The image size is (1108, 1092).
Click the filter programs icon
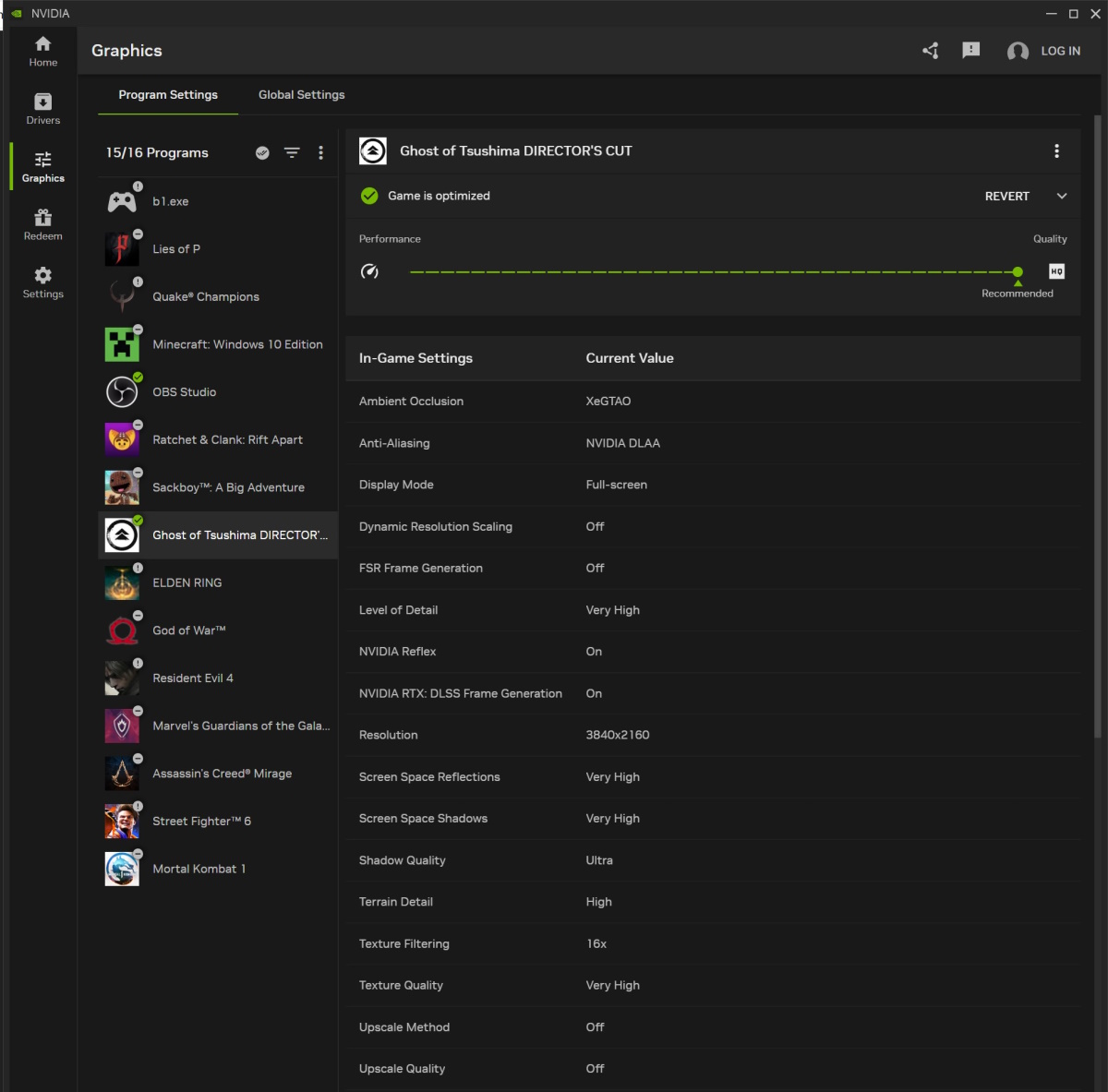292,153
